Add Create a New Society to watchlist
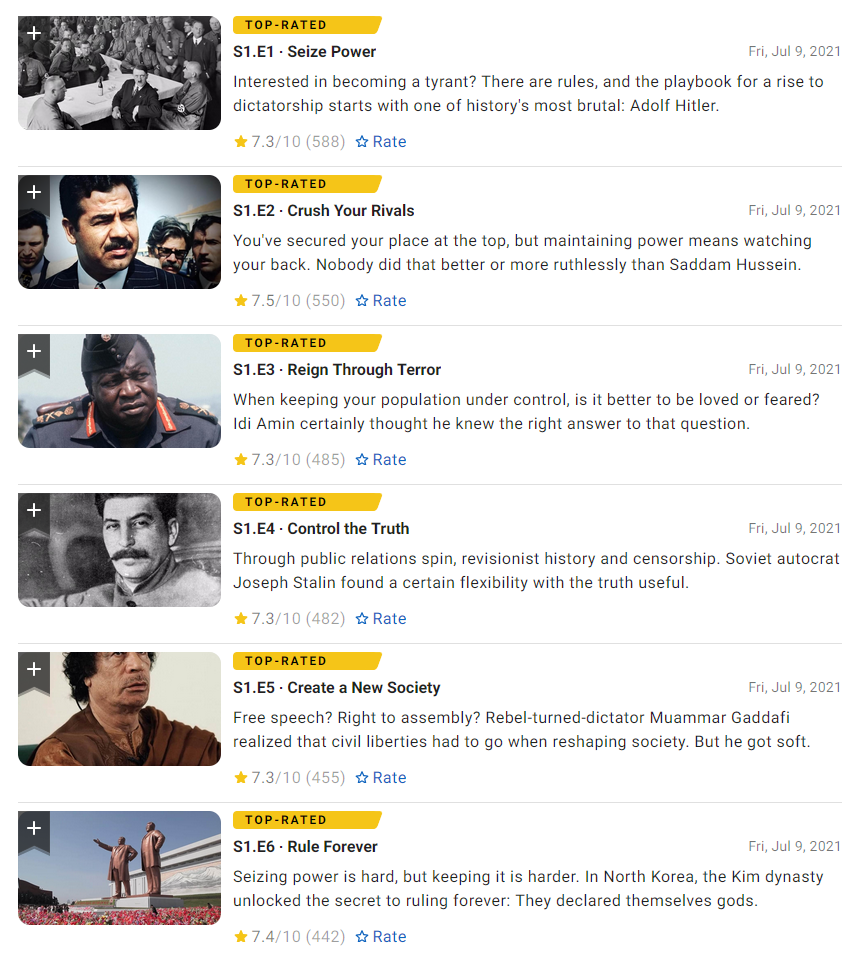863x959 pixels. (34, 671)
